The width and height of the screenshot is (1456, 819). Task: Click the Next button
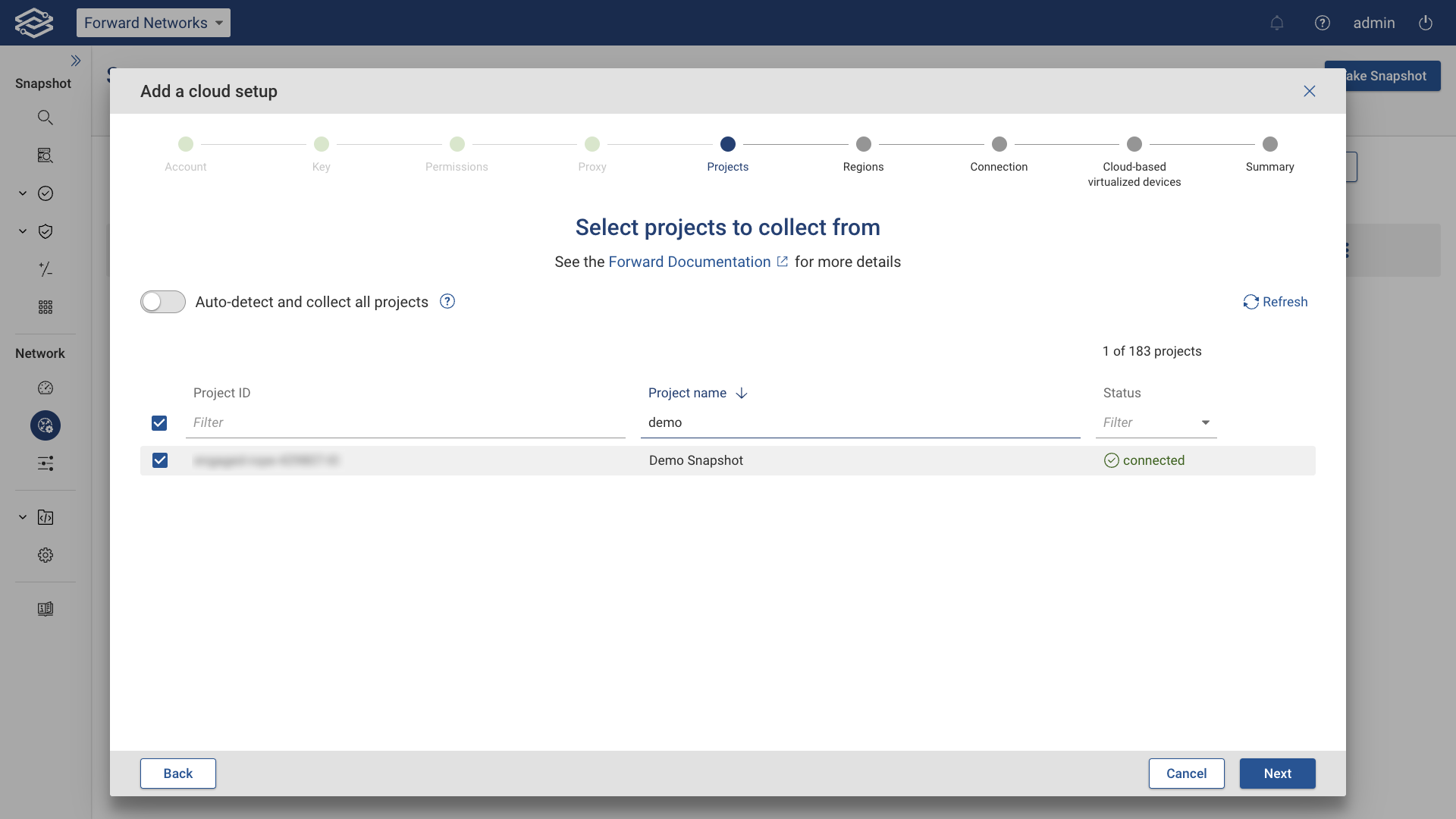pyautogui.click(x=1277, y=773)
